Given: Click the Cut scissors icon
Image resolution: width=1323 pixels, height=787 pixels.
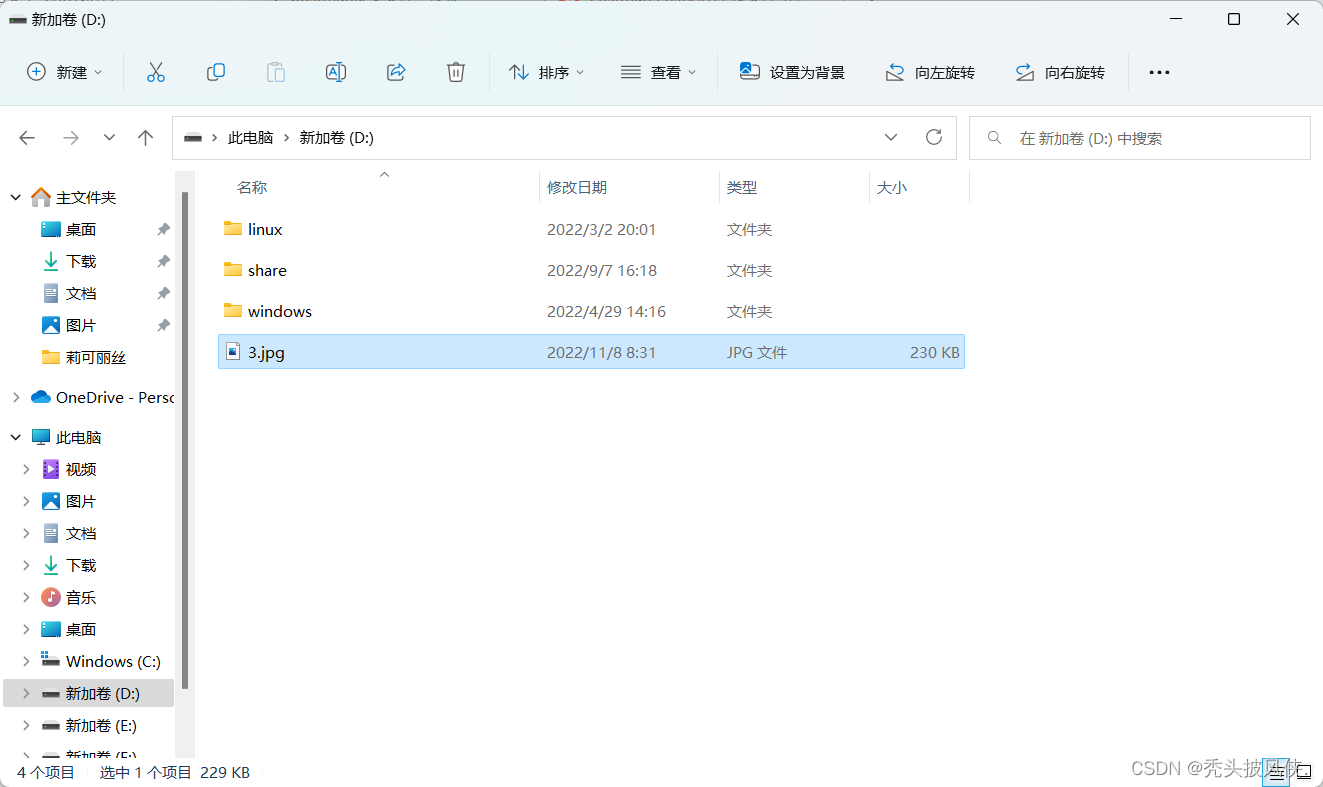Looking at the screenshot, I should pyautogui.click(x=155, y=72).
